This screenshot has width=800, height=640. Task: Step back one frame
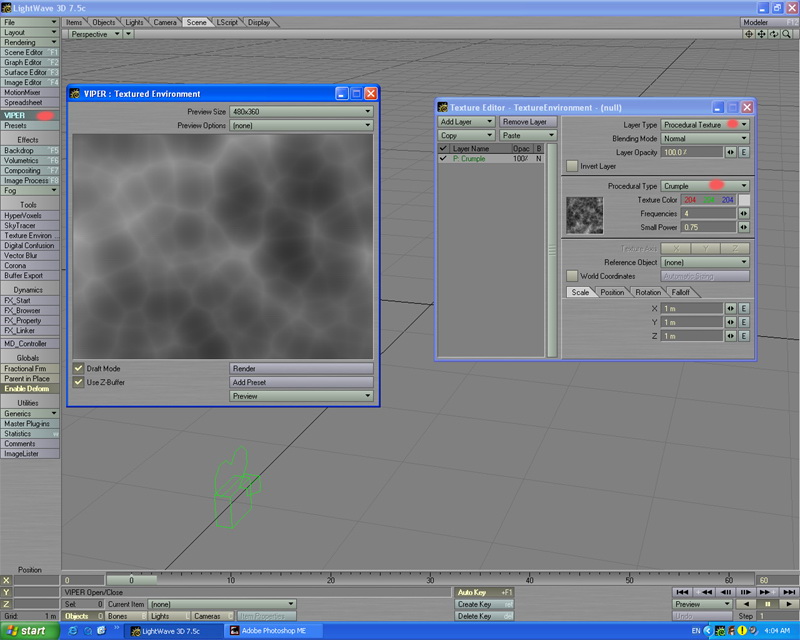tap(725, 592)
